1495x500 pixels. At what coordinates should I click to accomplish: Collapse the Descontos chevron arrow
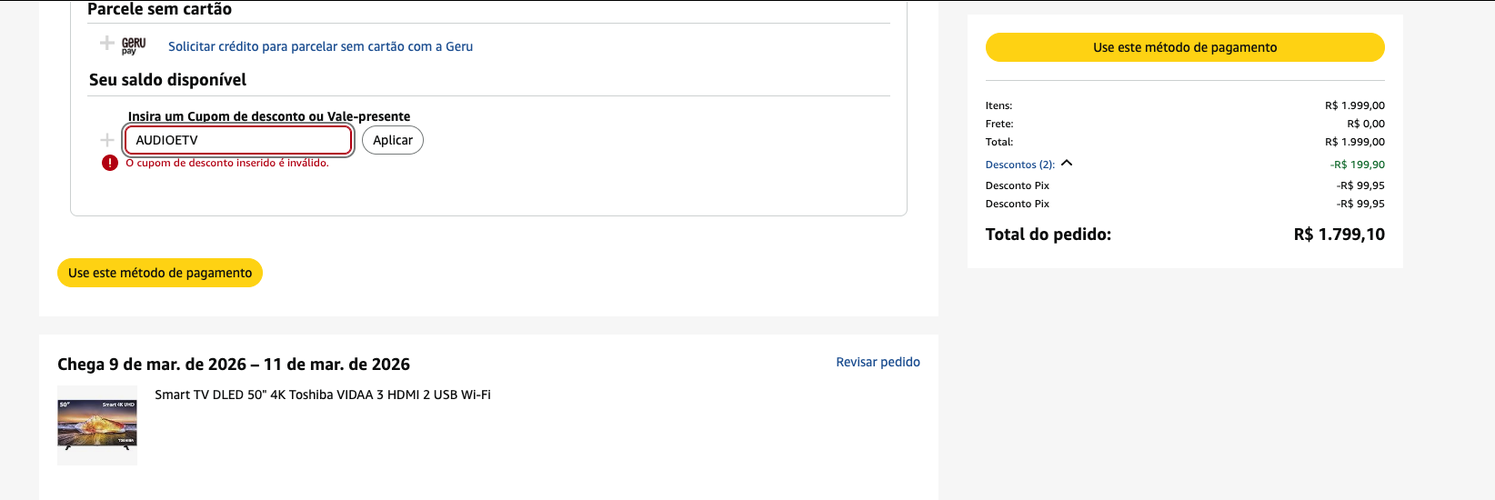(1066, 163)
